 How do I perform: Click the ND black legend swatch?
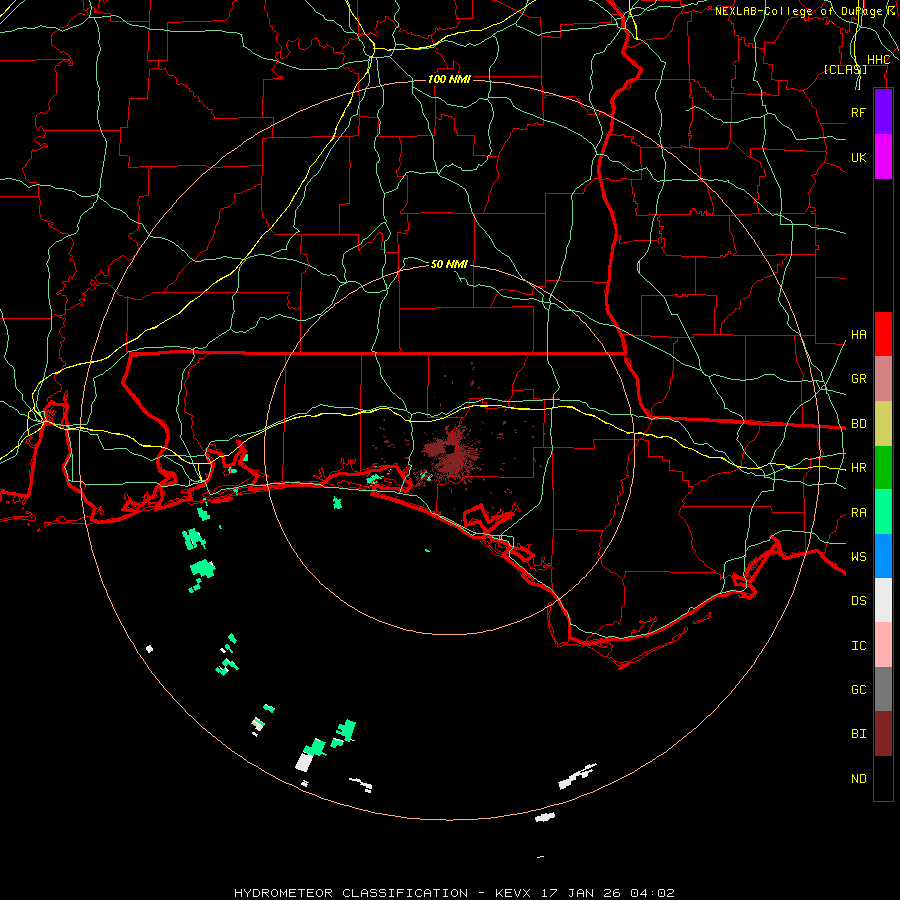click(883, 778)
